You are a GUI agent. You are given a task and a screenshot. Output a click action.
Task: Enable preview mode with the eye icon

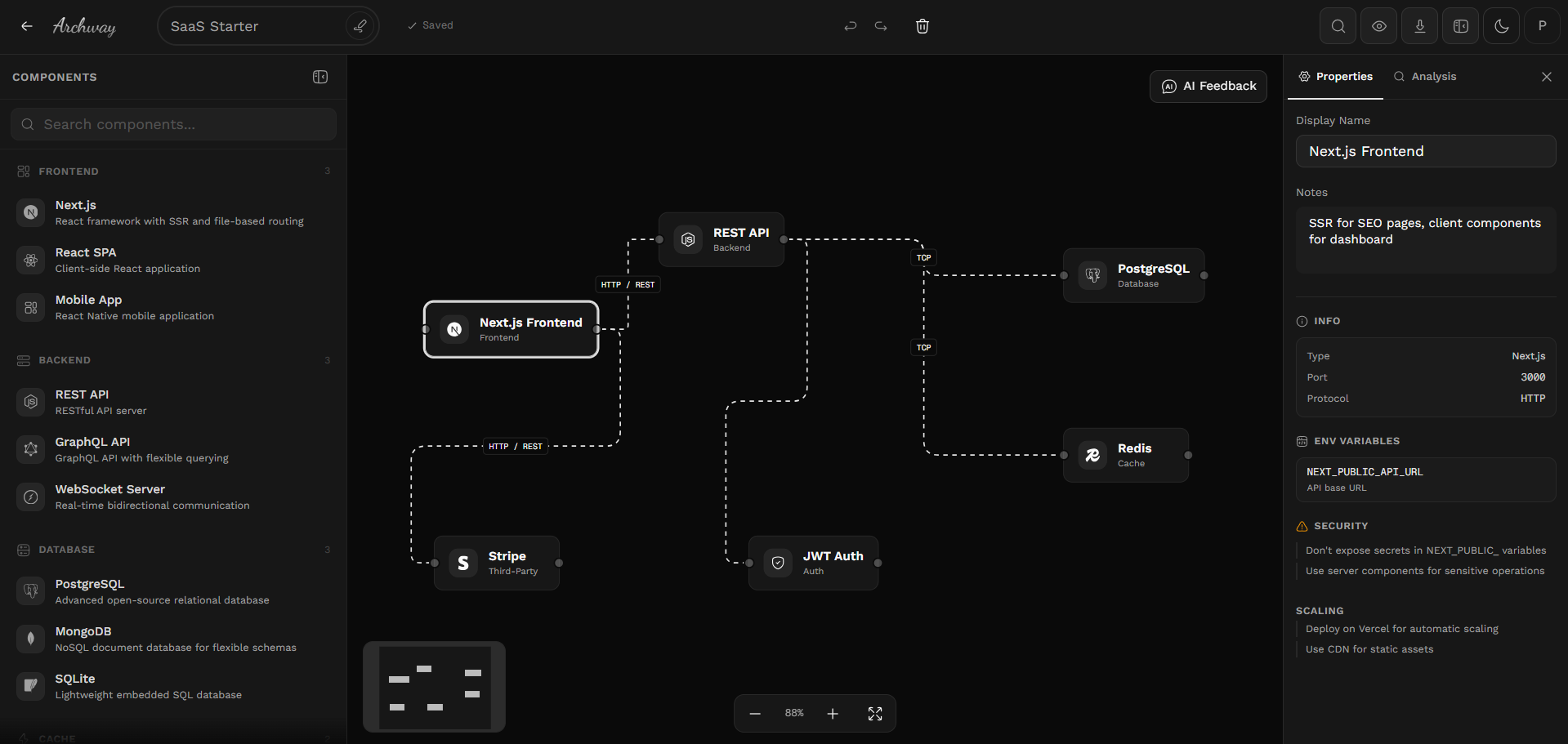pos(1378,25)
